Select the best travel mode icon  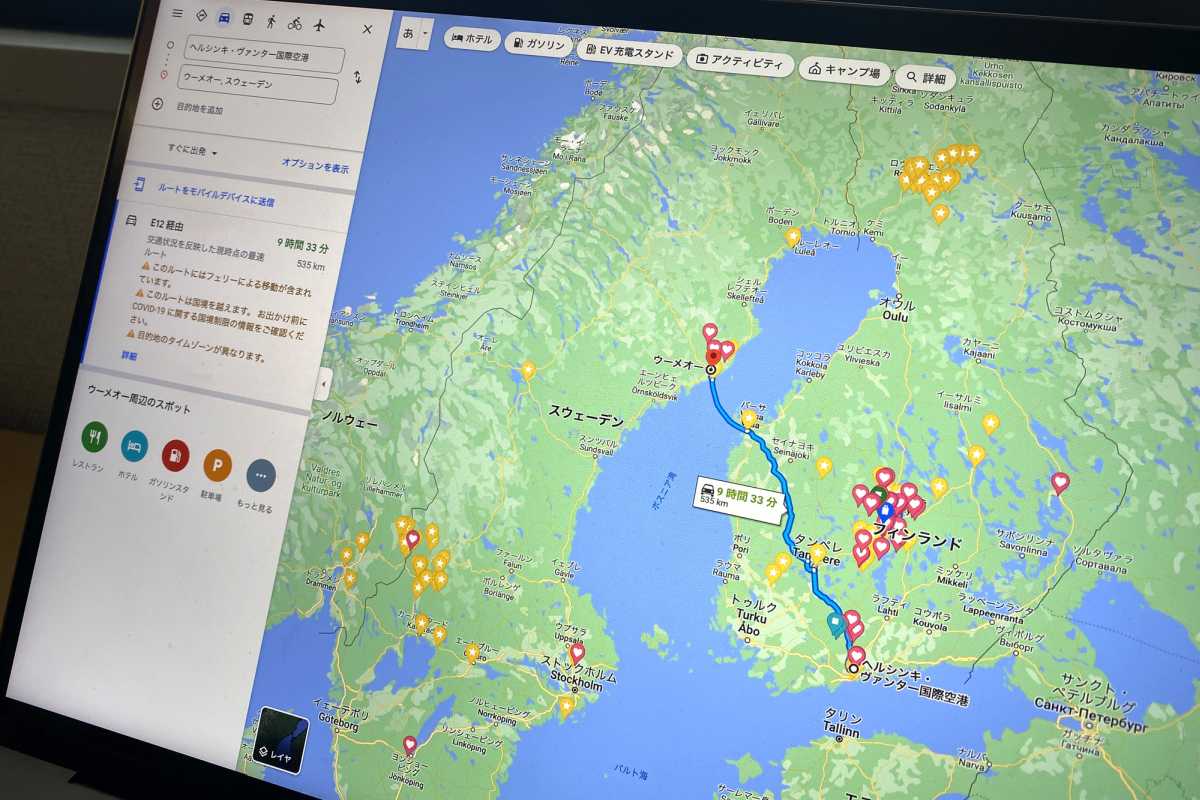[202, 16]
